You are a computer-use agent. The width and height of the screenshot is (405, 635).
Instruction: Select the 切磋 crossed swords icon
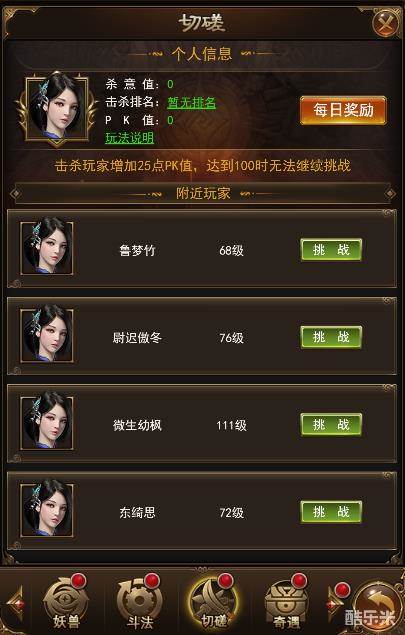point(213,603)
